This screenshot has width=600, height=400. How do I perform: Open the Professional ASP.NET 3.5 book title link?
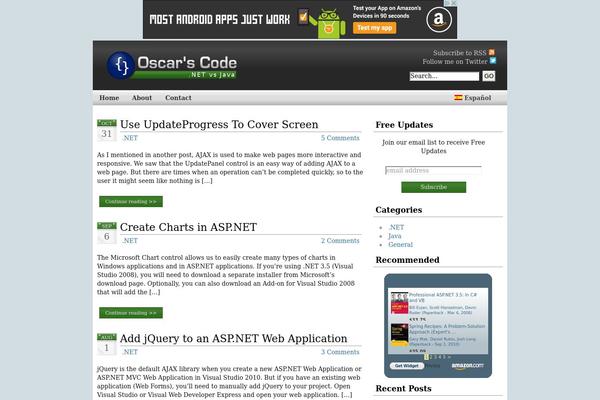pos(443,297)
